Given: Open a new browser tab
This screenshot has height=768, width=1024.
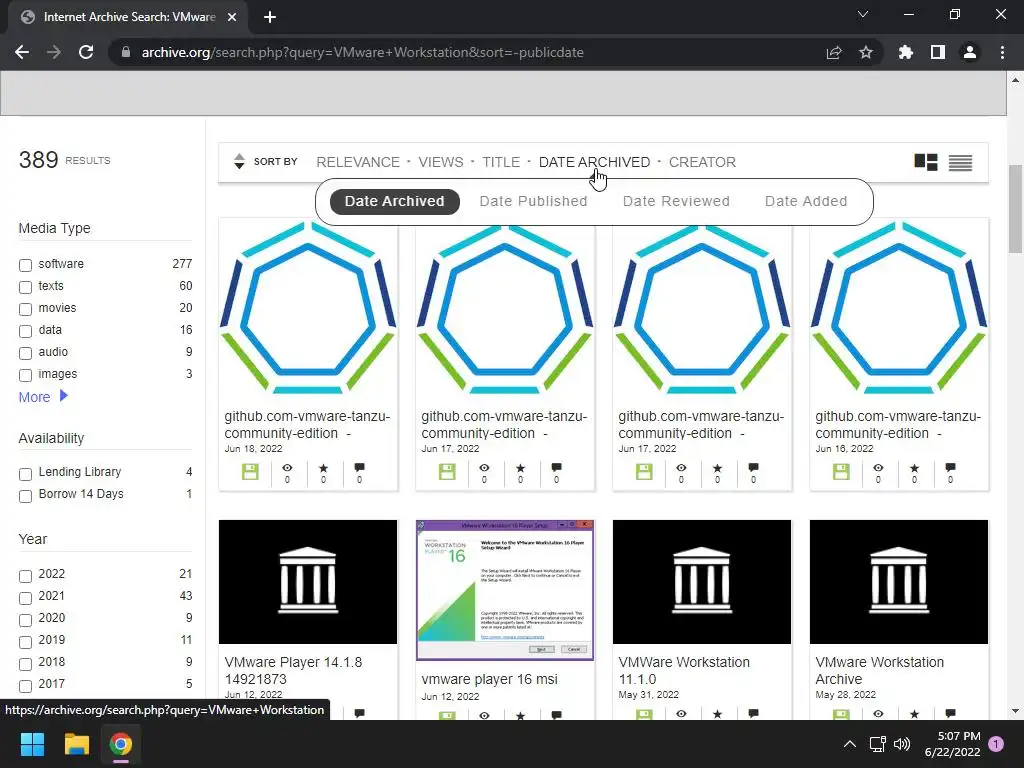Looking at the screenshot, I should tap(270, 17).
